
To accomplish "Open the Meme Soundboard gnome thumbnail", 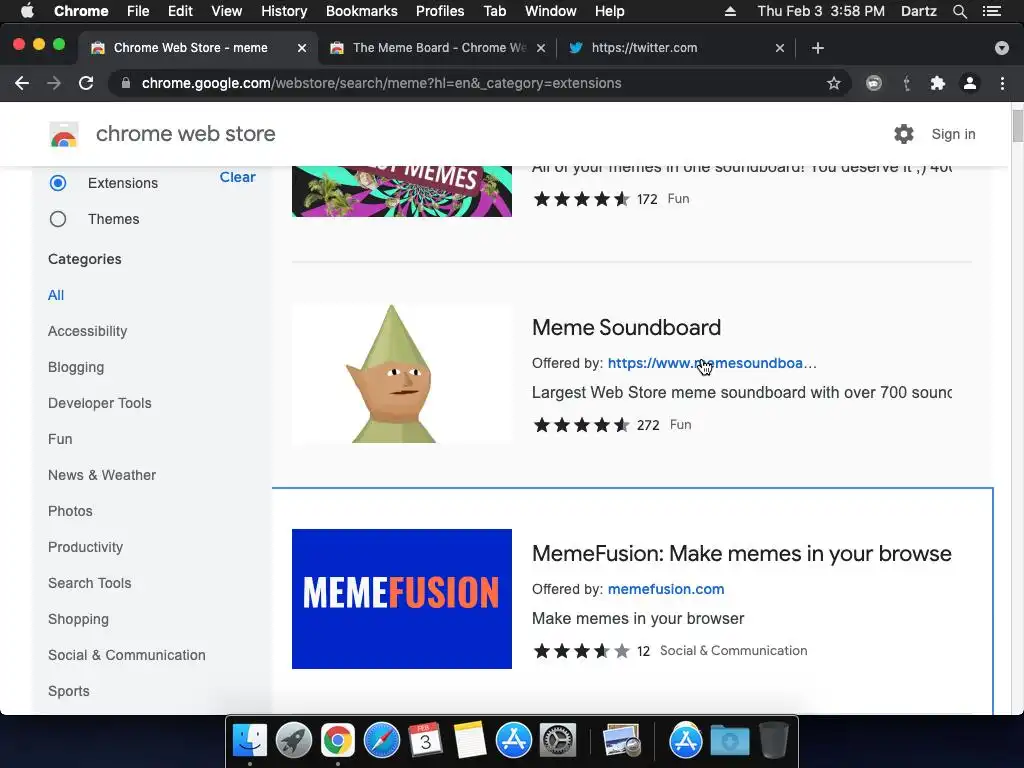I will (402, 373).
